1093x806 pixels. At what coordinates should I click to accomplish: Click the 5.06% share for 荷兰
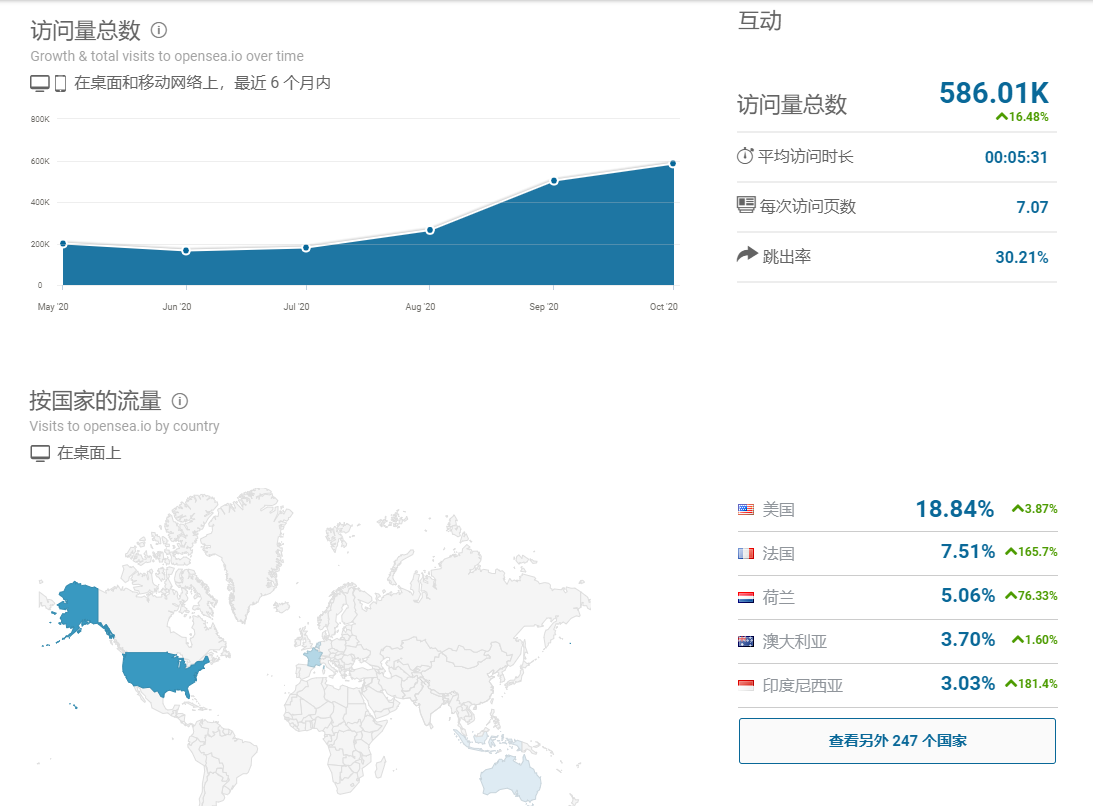(x=968, y=595)
